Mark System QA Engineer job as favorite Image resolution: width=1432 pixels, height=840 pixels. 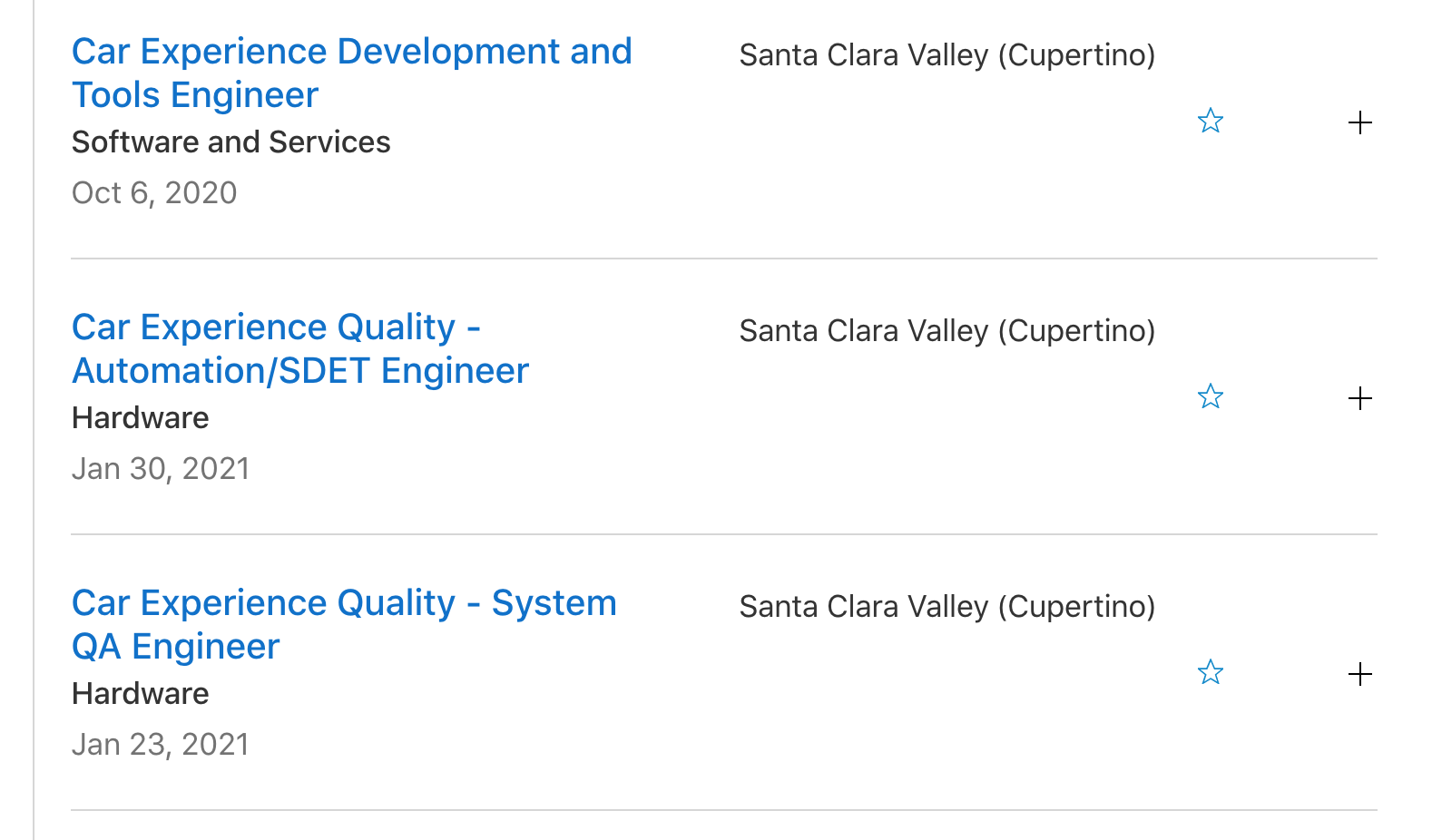1211,672
